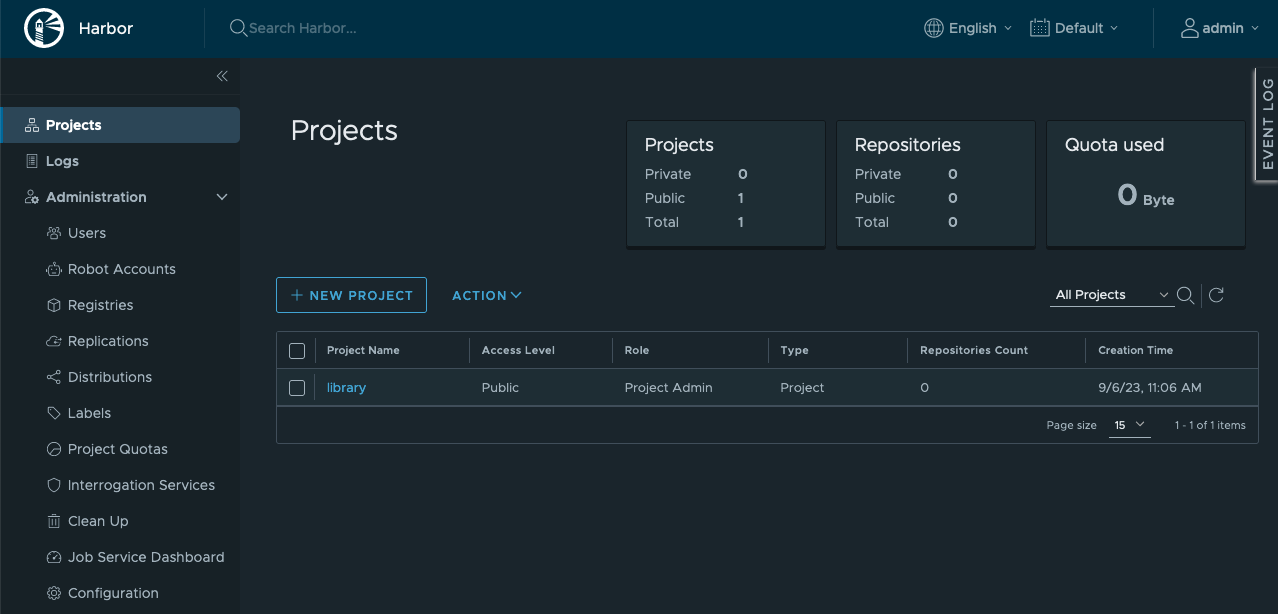This screenshot has height=614, width=1278.
Task: Open the All Projects filter dropdown
Action: tap(1112, 295)
